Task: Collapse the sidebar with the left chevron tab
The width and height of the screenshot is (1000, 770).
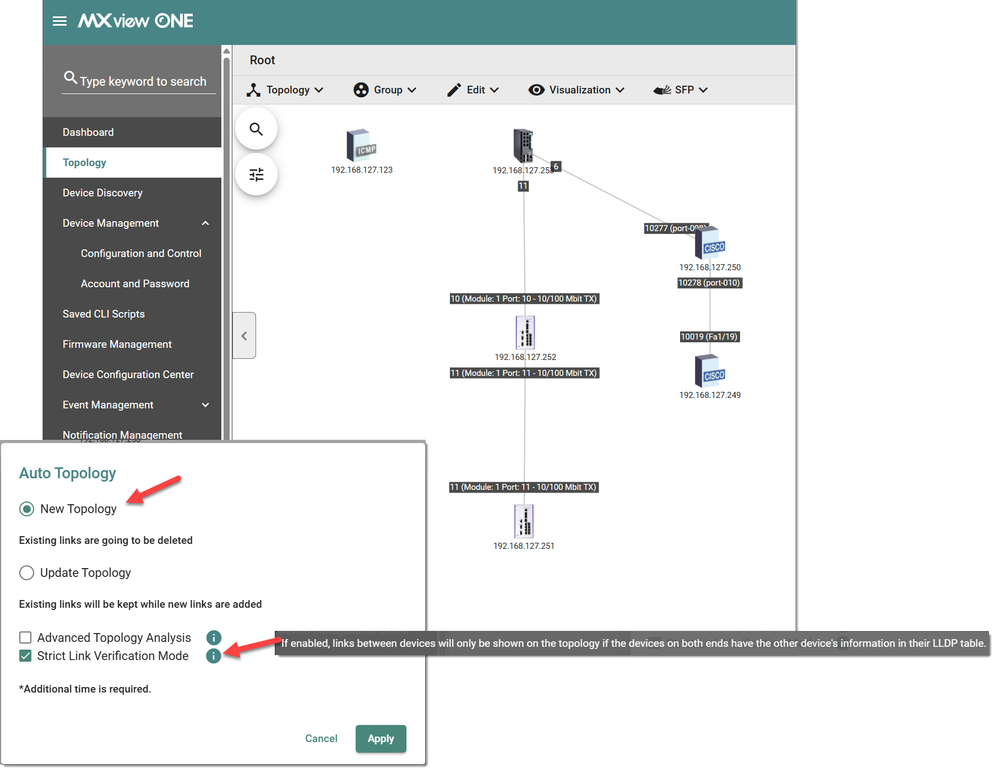Action: 244,336
